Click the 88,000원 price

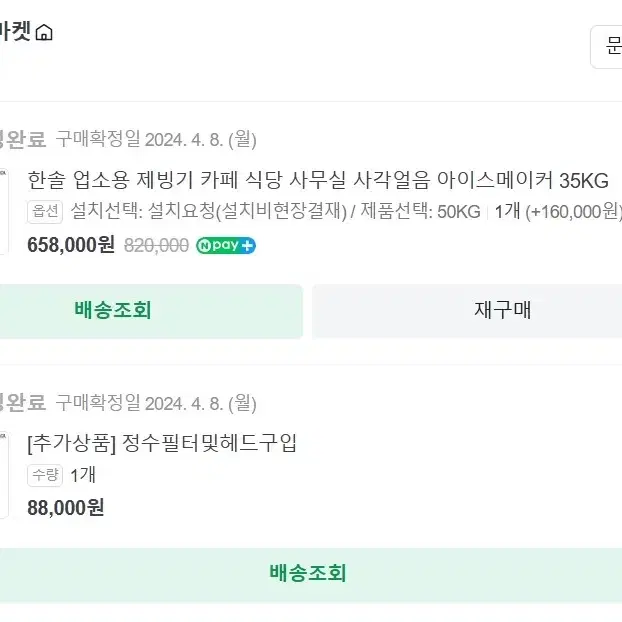[66, 508]
